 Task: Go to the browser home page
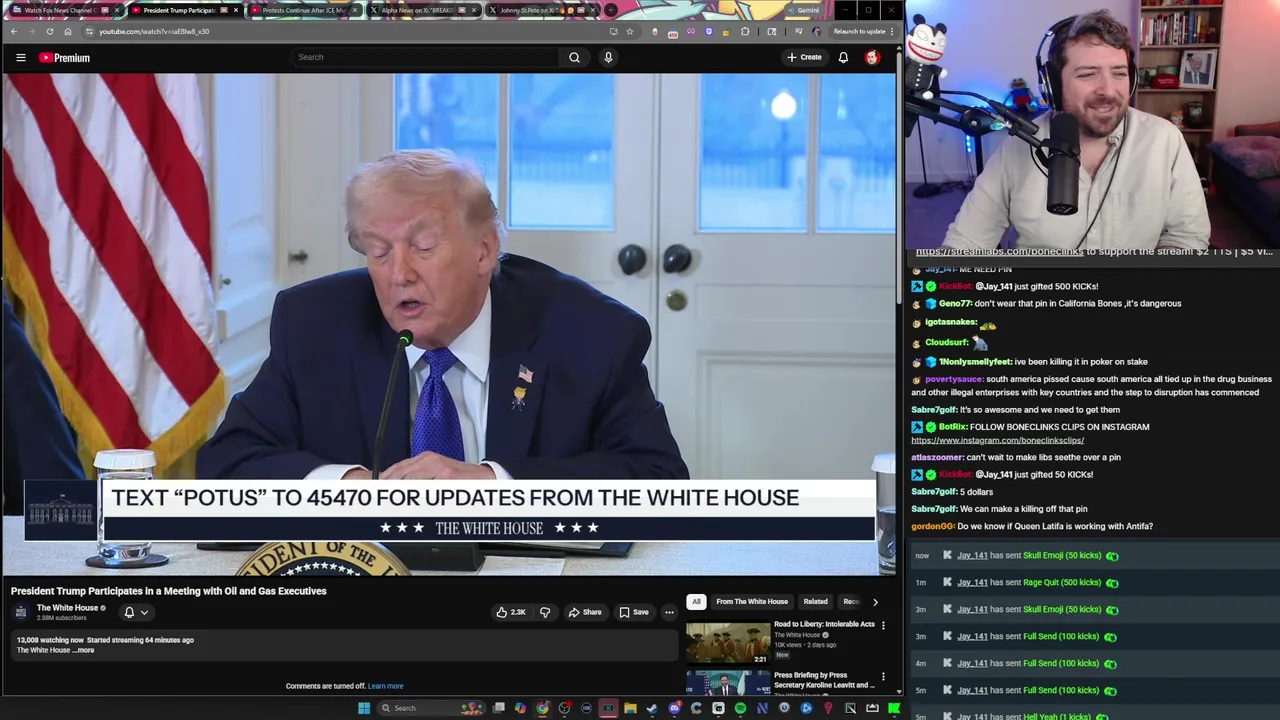(67, 31)
